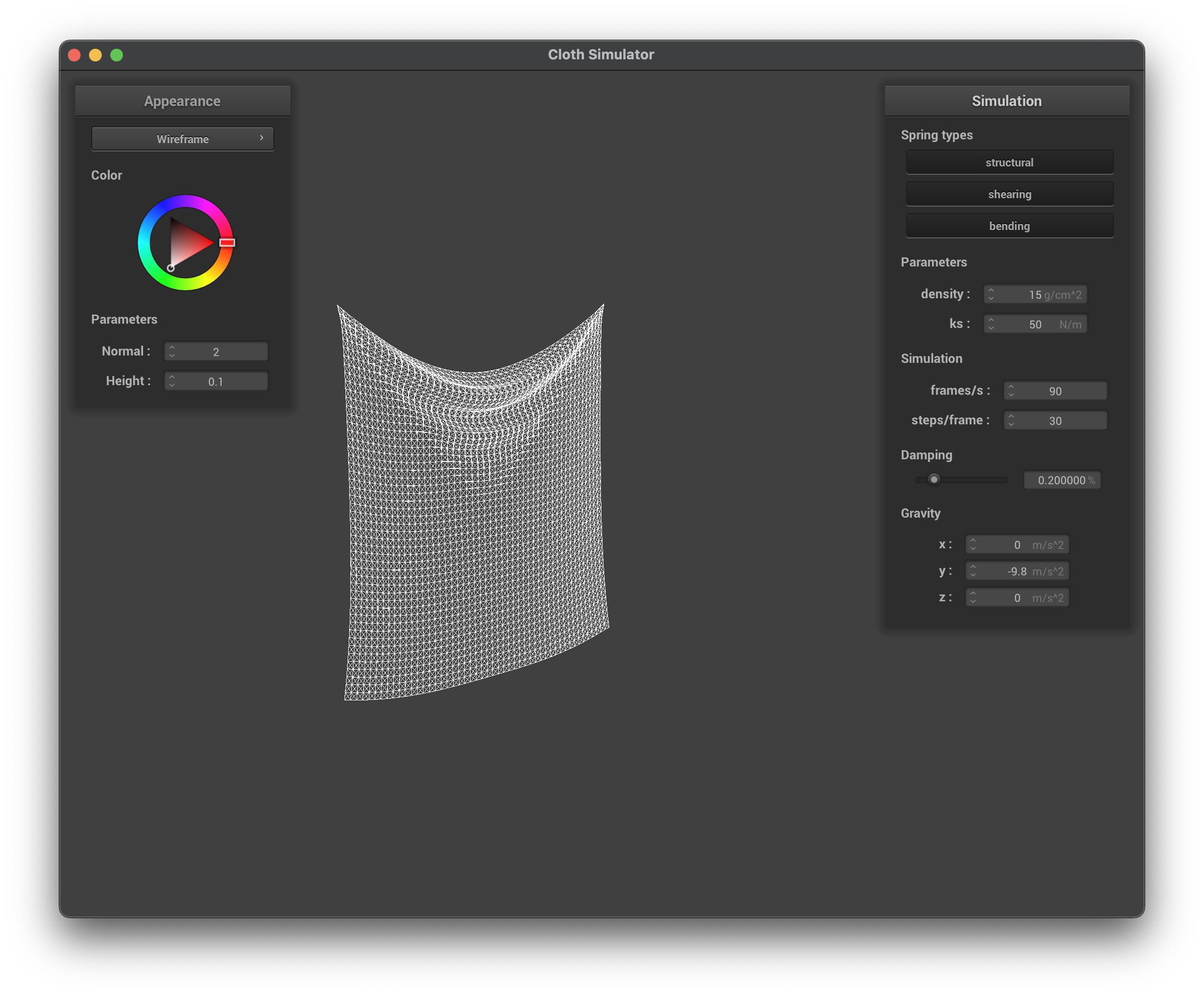1204x996 pixels.
Task: Click the gravity y stepper arrows
Action: coord(973,571)
